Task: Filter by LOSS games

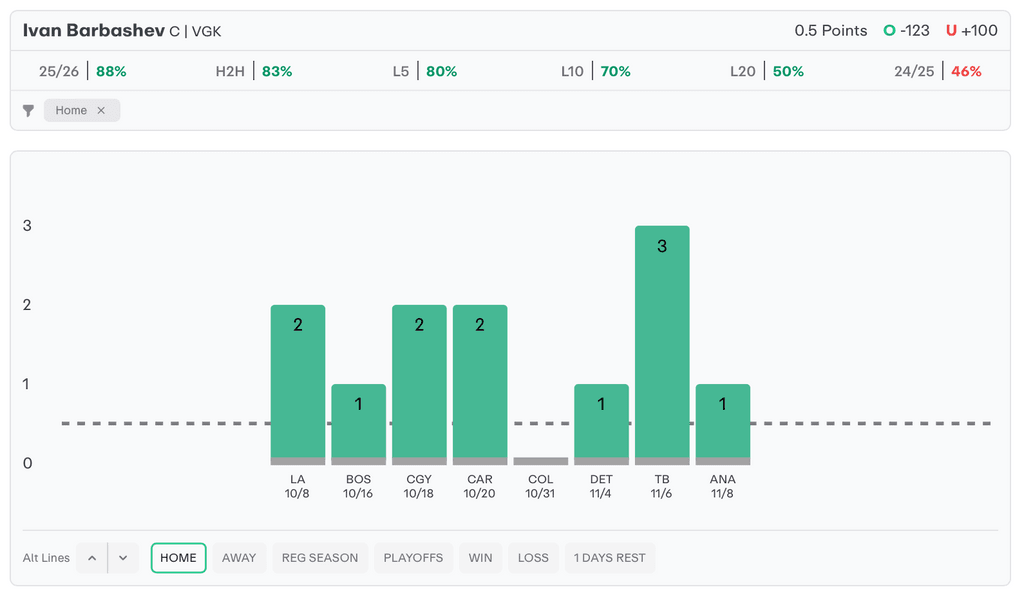Action: point(533,558)
